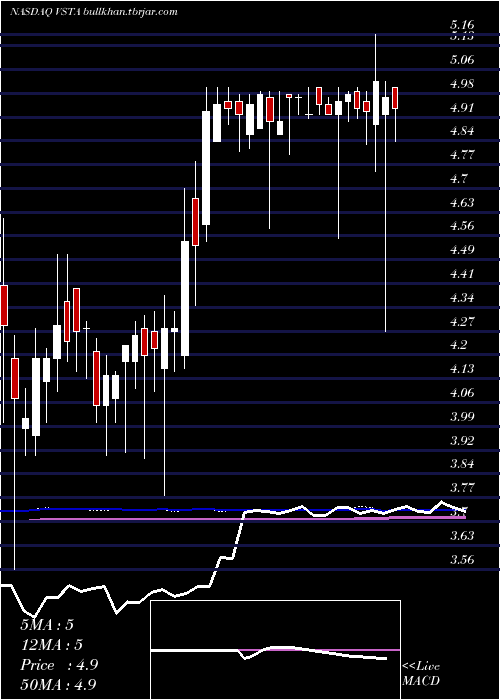500x700 pixels.
Task: Select the 3.77 price level label
Action: pos(462,487)
